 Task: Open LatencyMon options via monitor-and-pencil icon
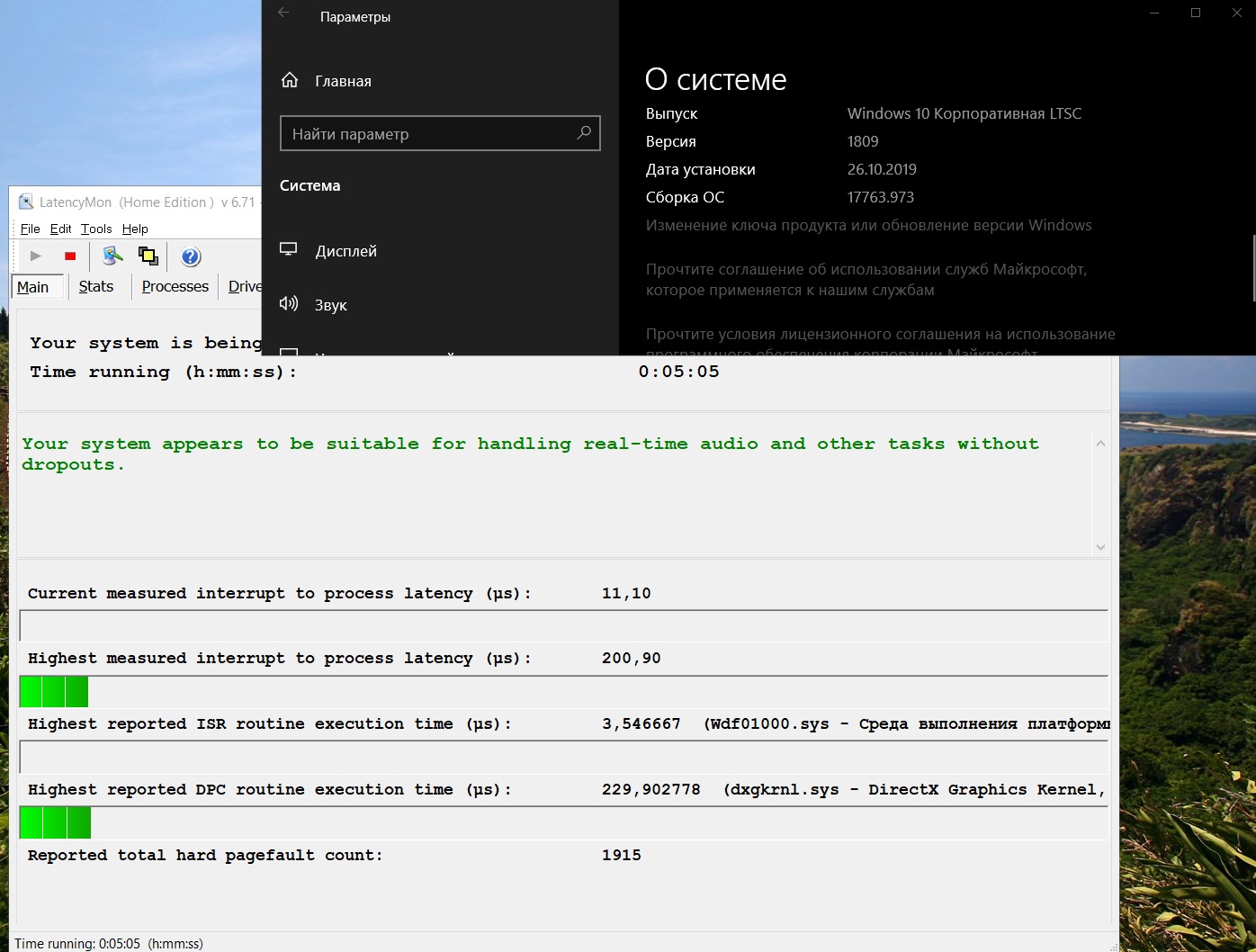coord(112,256)
